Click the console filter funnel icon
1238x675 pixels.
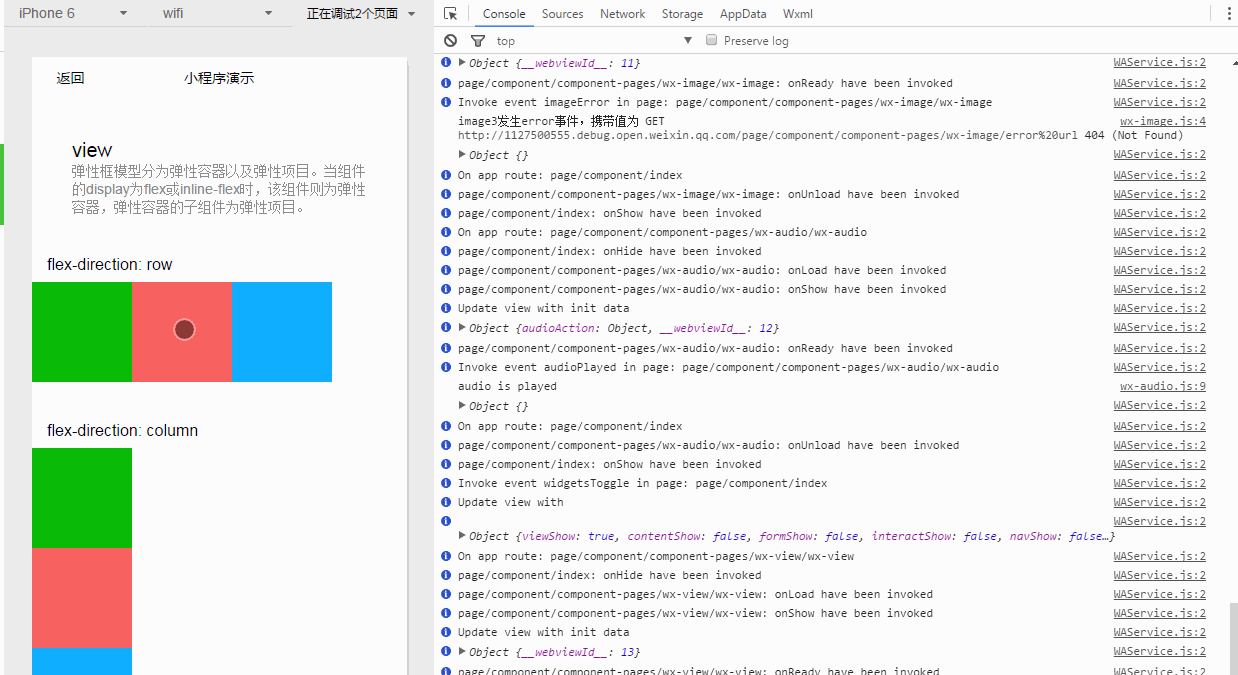tap(477, 41)
